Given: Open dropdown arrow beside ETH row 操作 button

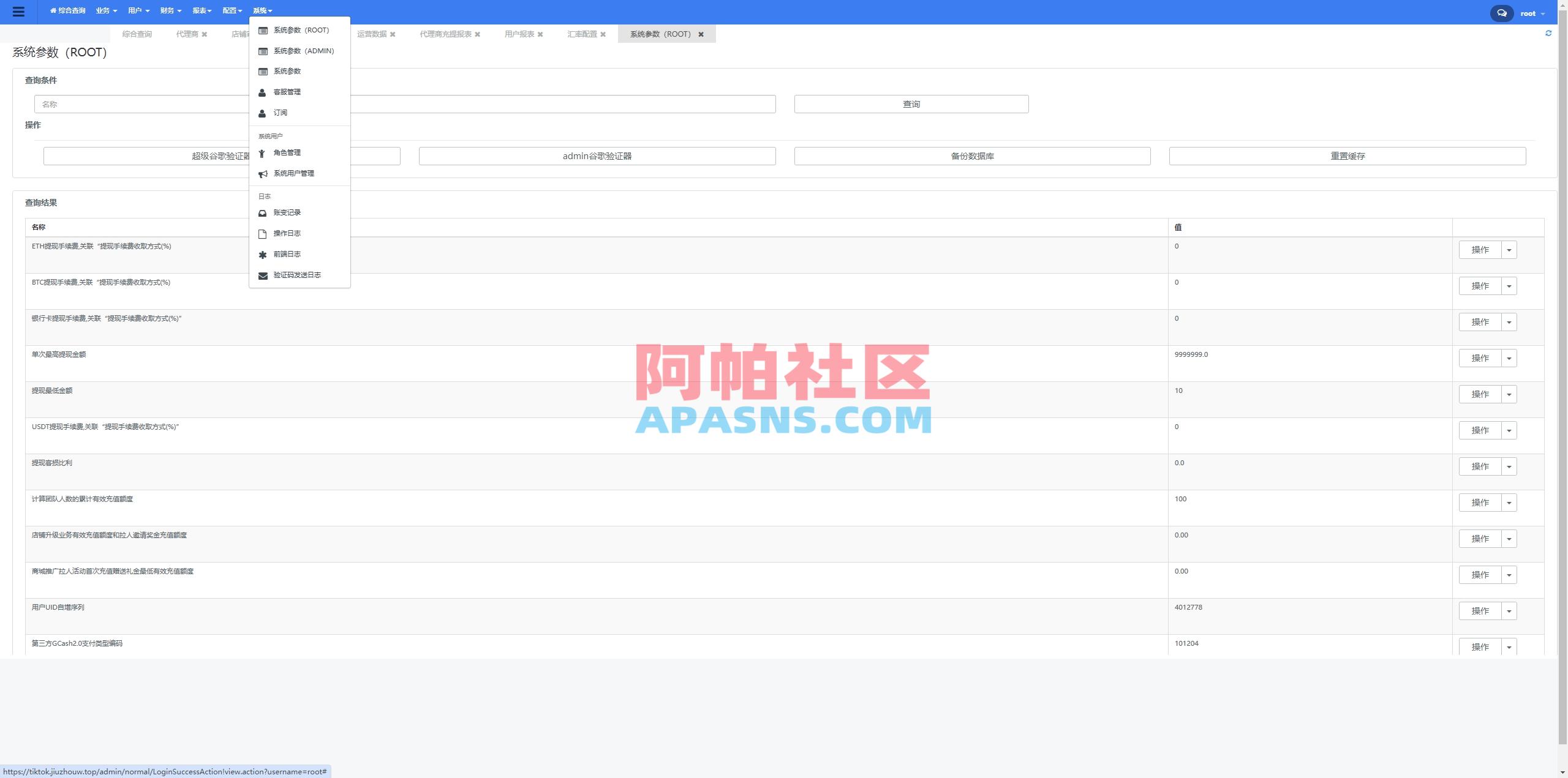Looking at the screenshot, I should (1509, 250).
